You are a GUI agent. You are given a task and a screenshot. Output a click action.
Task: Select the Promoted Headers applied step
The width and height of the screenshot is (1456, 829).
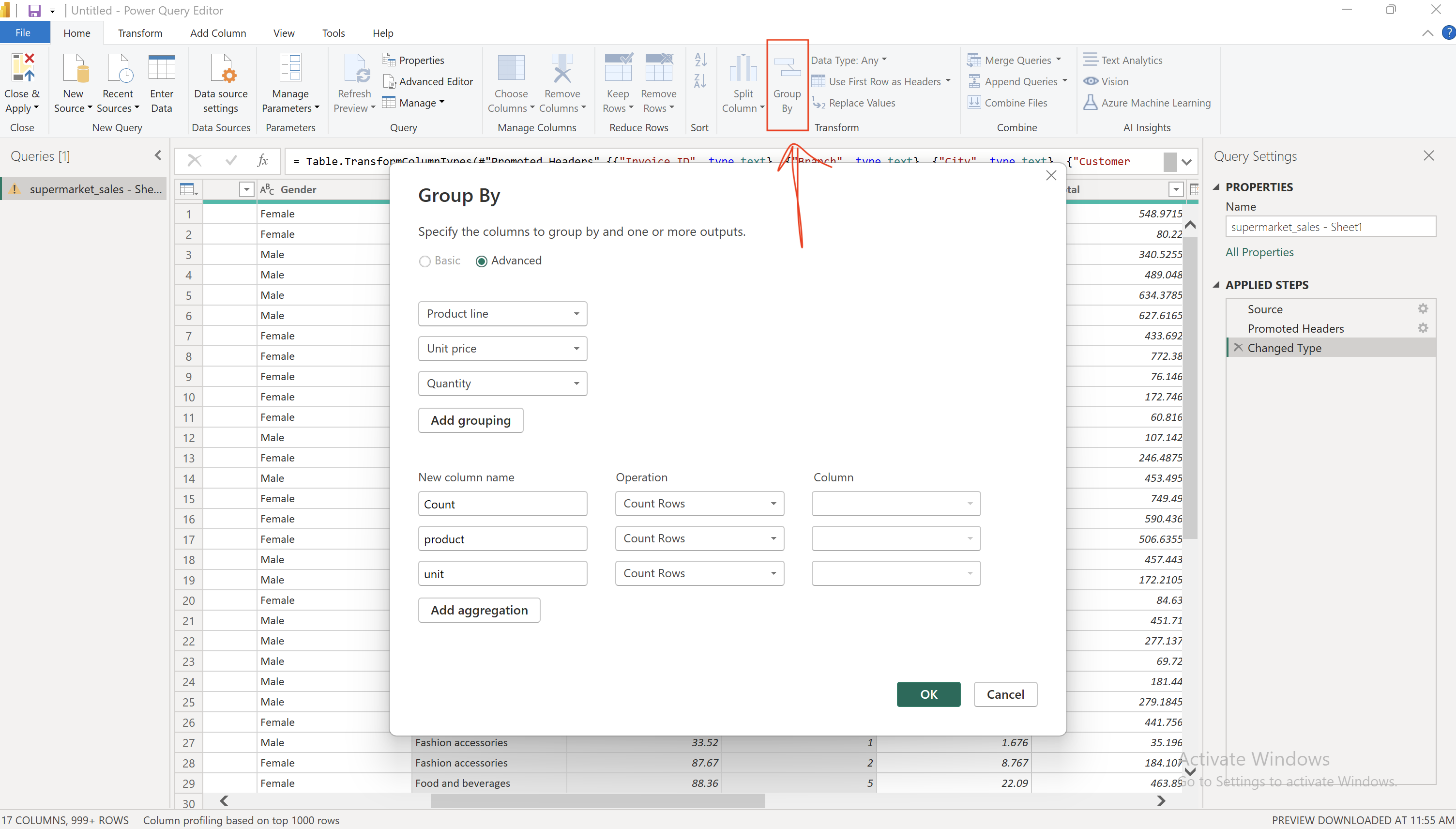click(x=1330, y=328)
